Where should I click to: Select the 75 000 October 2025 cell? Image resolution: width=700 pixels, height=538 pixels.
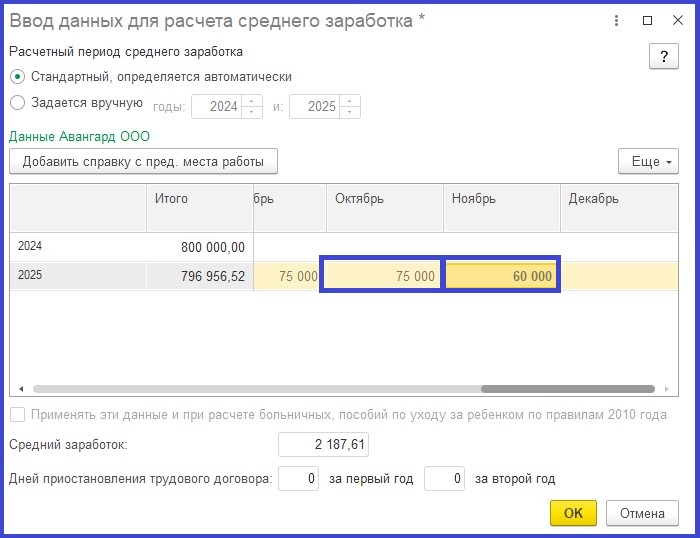click(x=382, y=276)
